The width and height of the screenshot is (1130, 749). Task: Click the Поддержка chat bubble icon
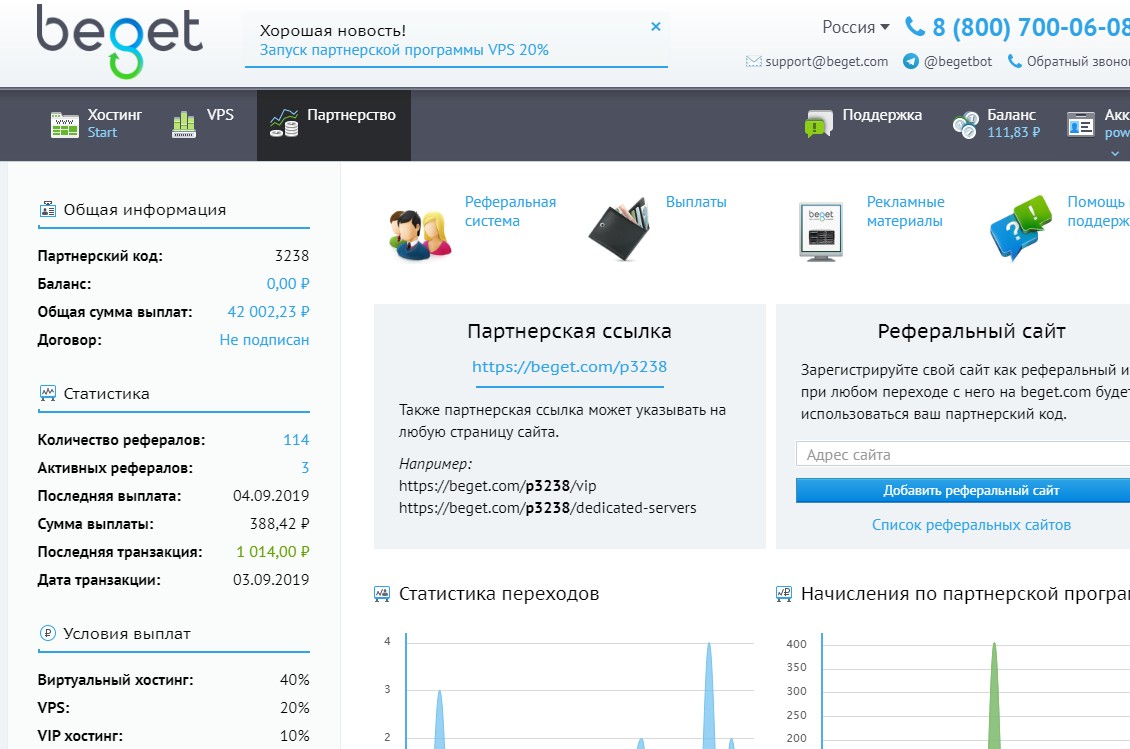819,124
